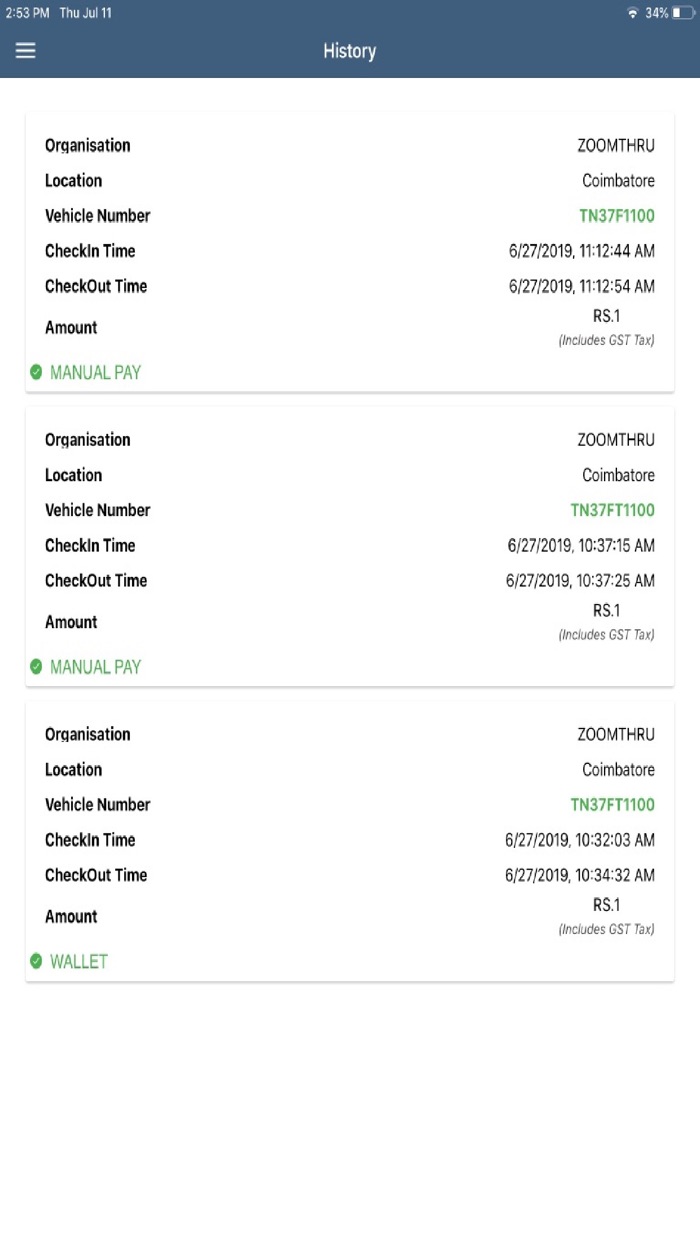Tap Includes GST Tax note on first card
Image resolution: width=700 pixels, height=1244 pixels.
[606, 340]
